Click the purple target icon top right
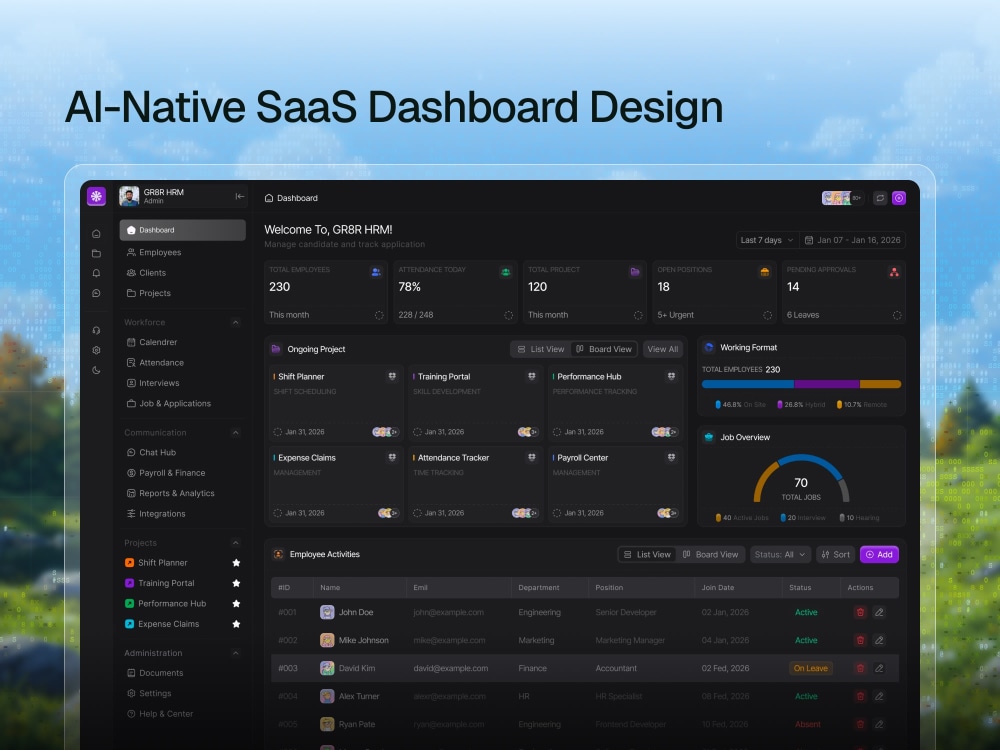 [x=899, y=198]
